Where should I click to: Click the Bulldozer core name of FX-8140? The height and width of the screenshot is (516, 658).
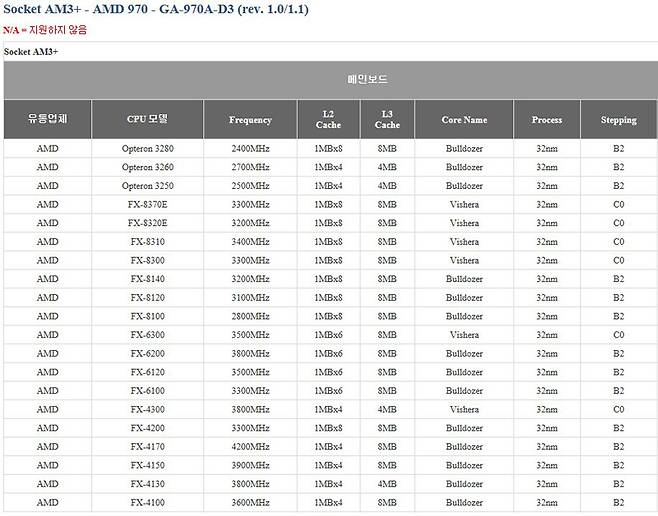point(464,279)
